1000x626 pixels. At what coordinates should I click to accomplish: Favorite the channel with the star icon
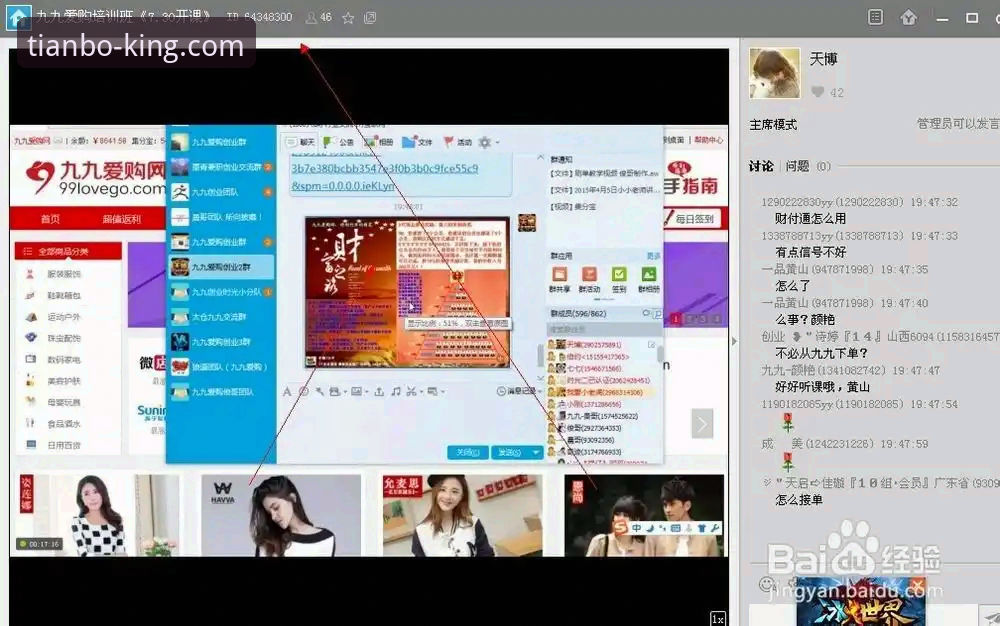[348, 18]
